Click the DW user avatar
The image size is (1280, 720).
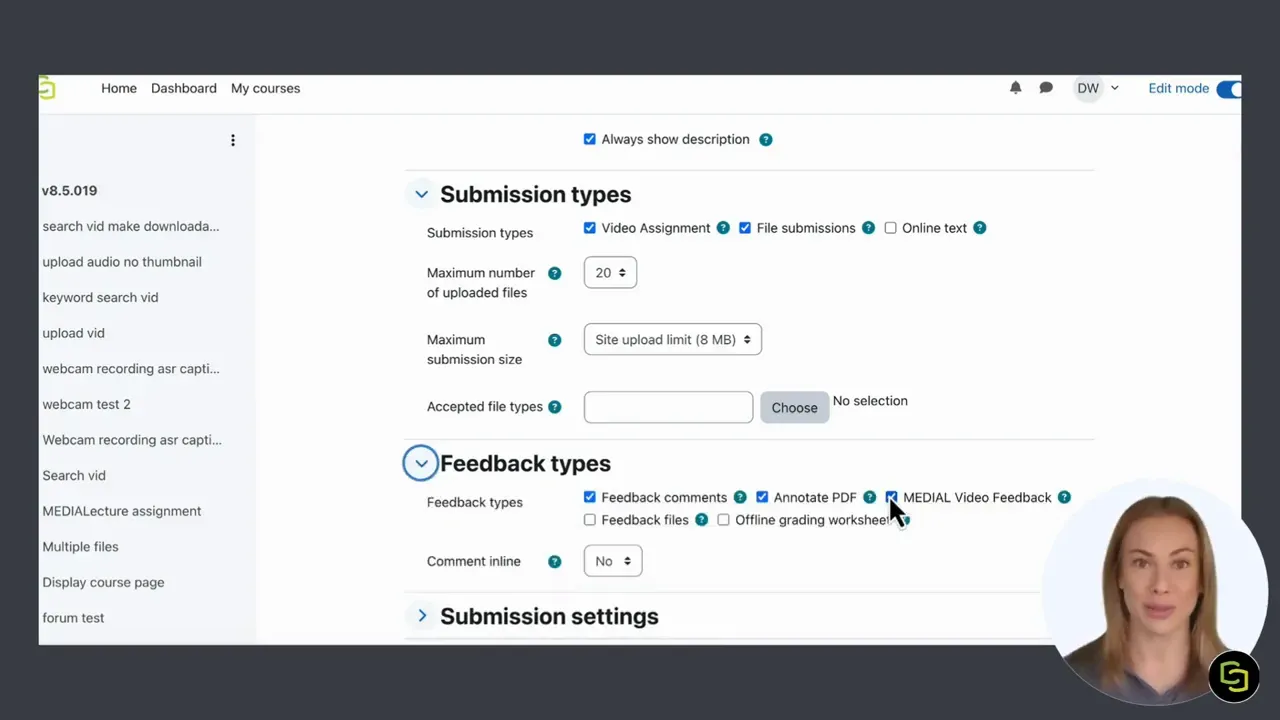(1088, 88)
